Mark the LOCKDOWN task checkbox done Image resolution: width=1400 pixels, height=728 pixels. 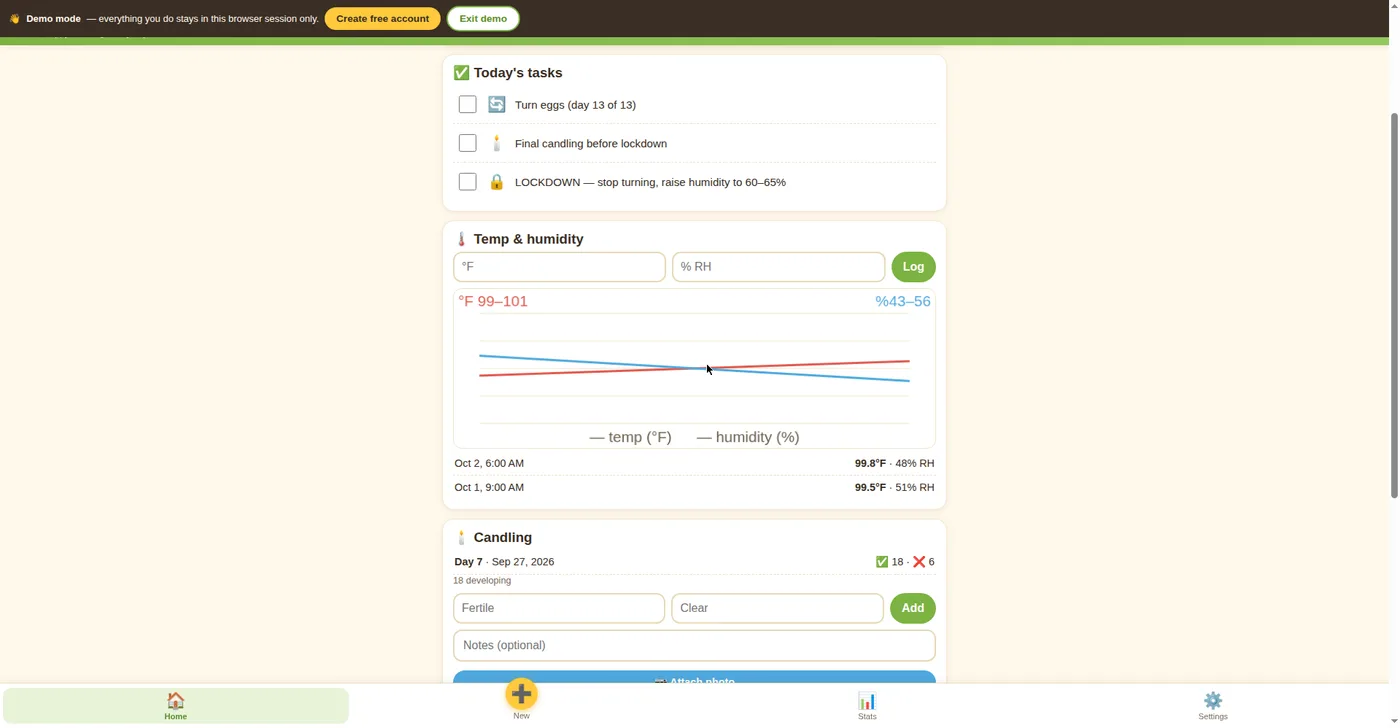click(x=467, y=182)
